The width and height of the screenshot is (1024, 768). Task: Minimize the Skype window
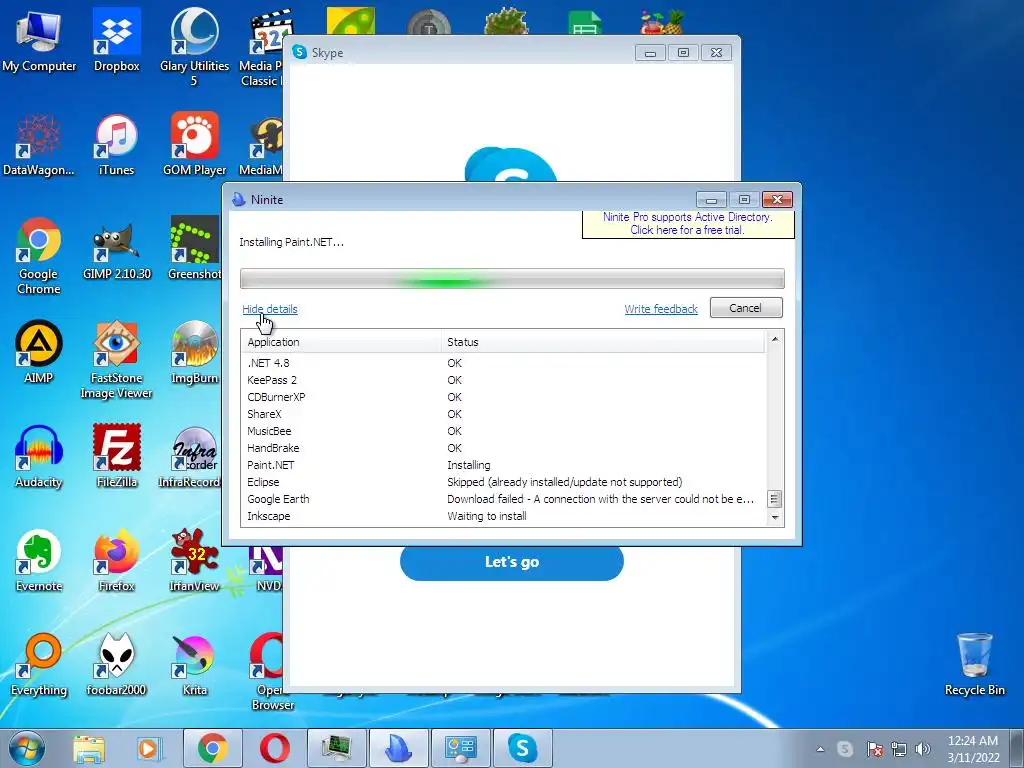coord(650,53)
